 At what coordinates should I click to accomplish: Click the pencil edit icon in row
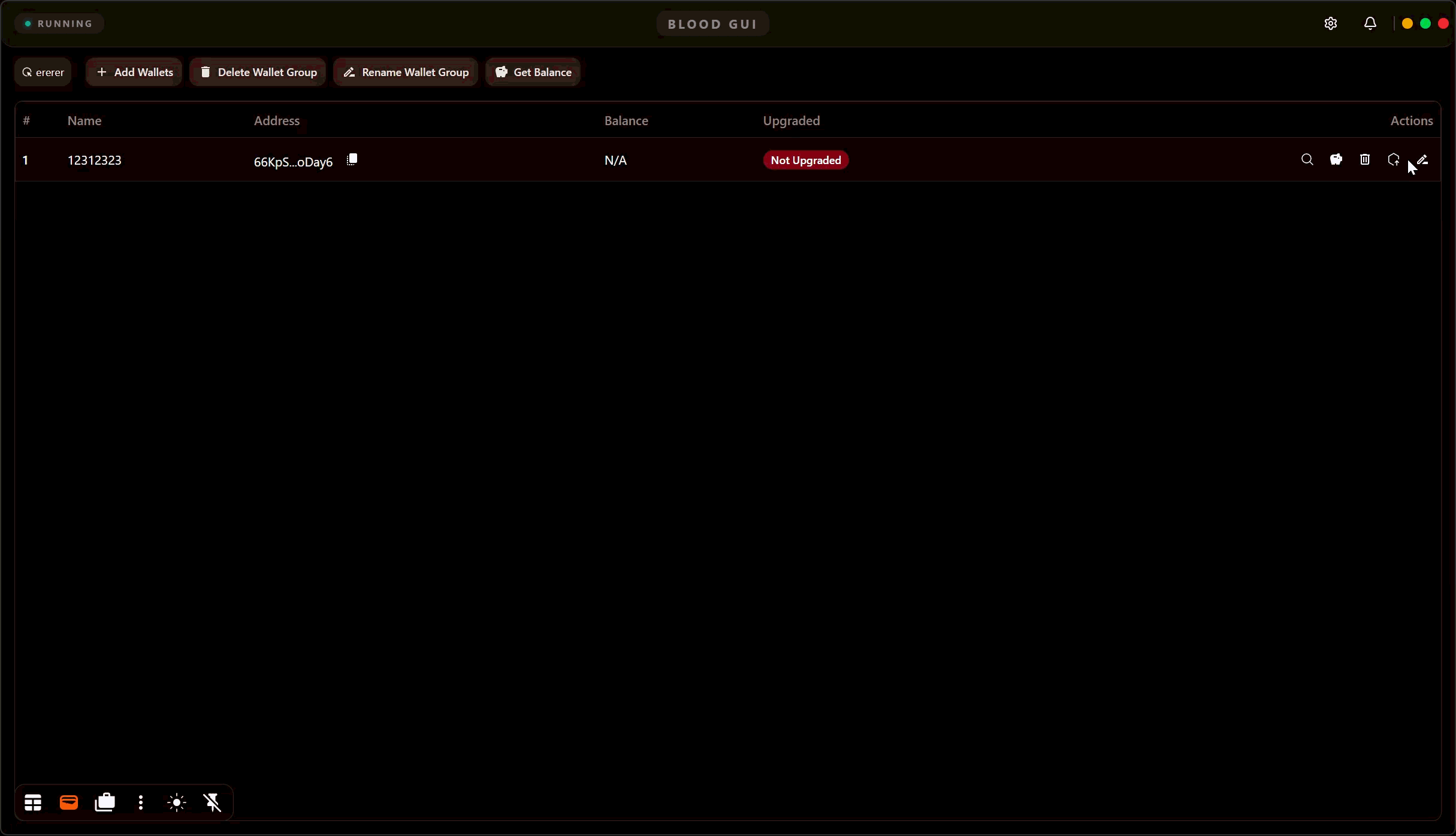(x=1423, y=160)
